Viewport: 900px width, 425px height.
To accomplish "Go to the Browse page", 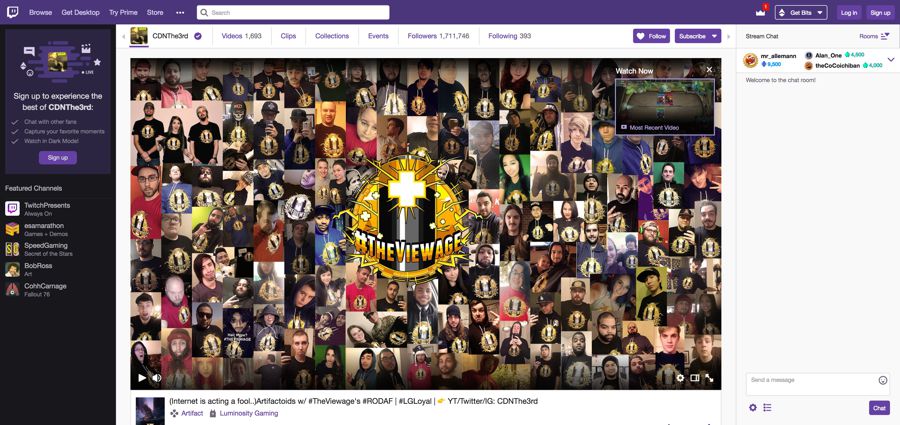I will point(40,12).
